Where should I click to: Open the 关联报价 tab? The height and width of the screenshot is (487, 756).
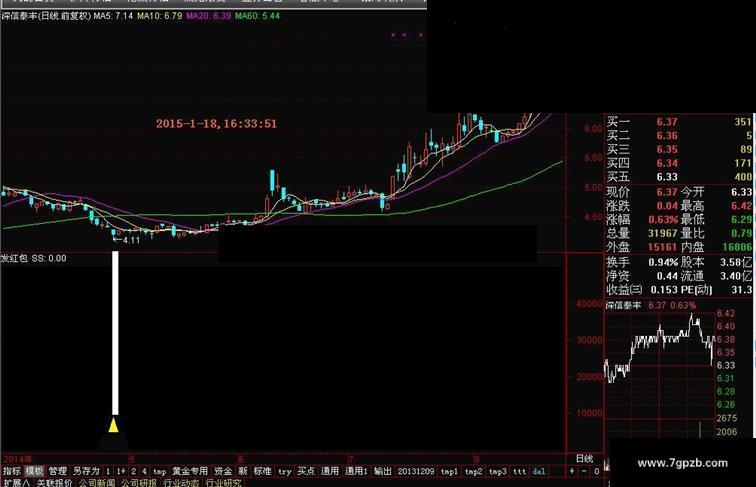(x=54, y=482)
